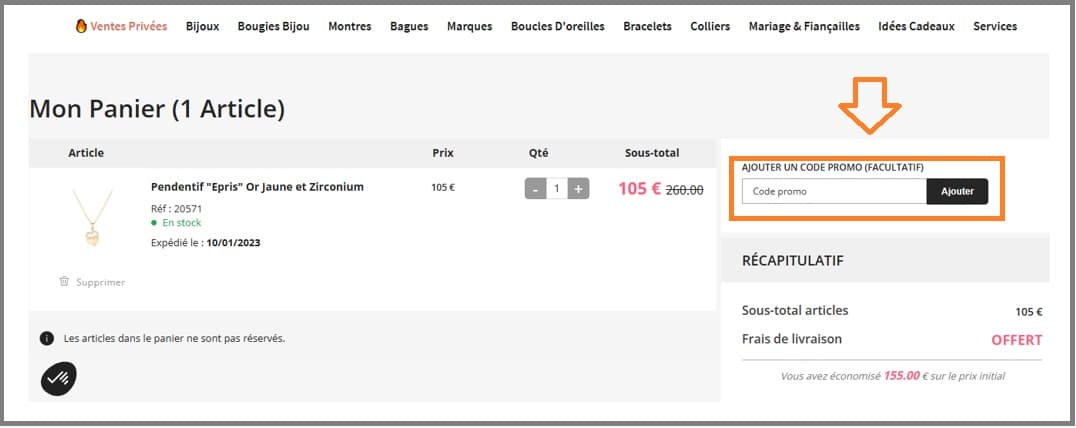Click the Ajouter promo code button
Image resolution: width=1076 pixels, height=428 pixels.
[957, 191]
